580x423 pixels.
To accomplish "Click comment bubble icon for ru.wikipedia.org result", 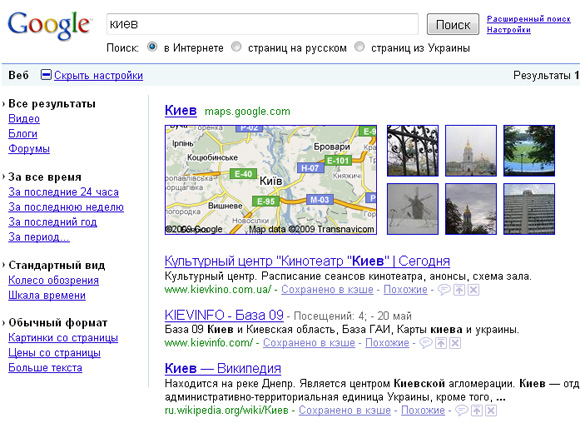I will 461,410.
